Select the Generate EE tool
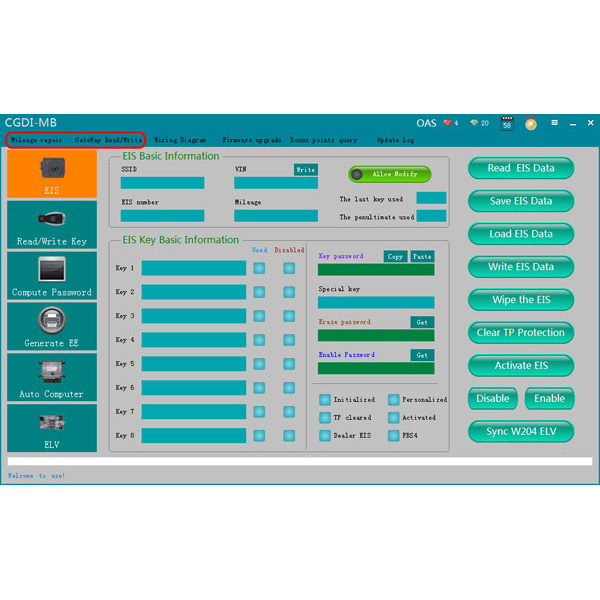Viewport: 600px width, 600px height. (52, 326)
